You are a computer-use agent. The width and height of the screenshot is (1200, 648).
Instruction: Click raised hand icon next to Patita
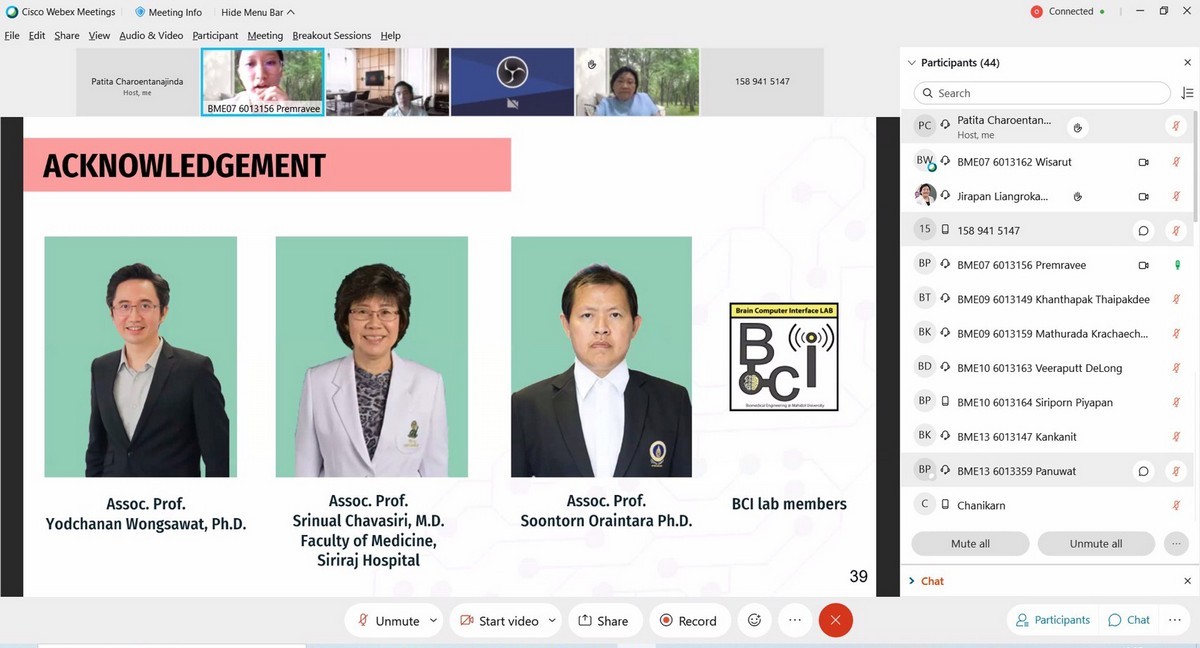(1077, 127)
